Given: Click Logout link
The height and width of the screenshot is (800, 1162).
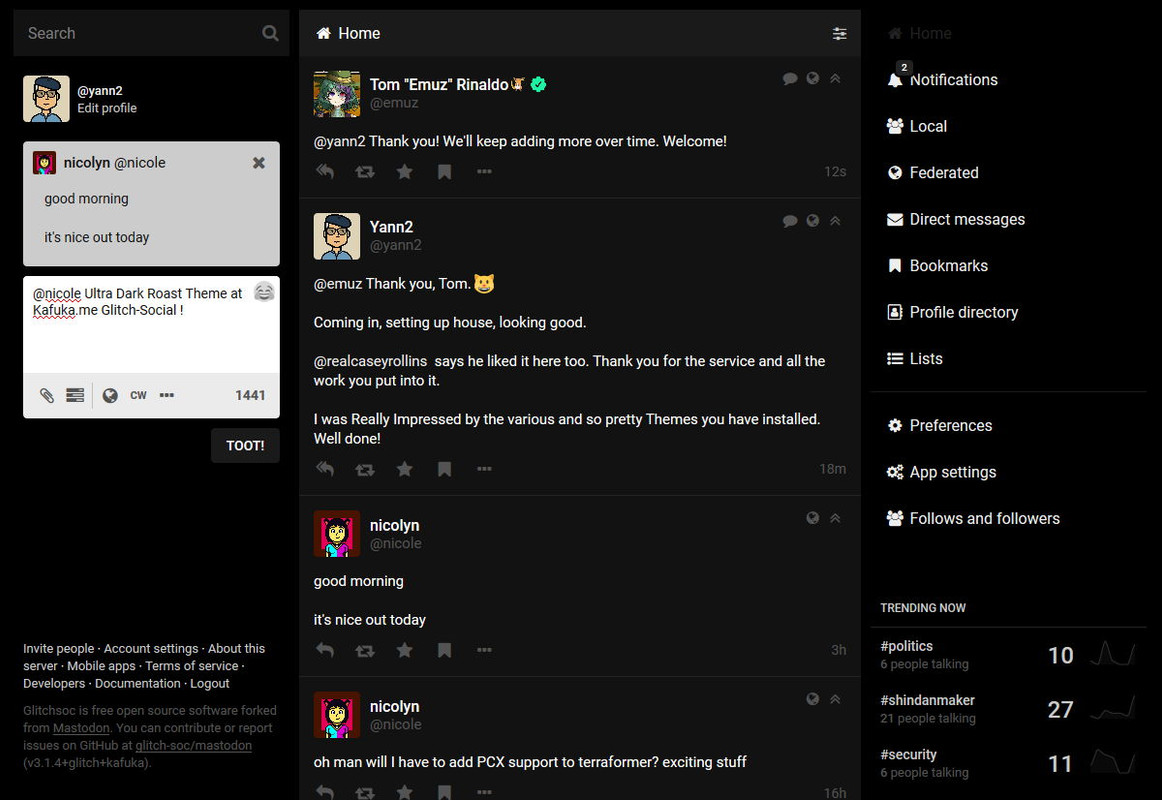Looking at the screenshot, I should (210, 684).
